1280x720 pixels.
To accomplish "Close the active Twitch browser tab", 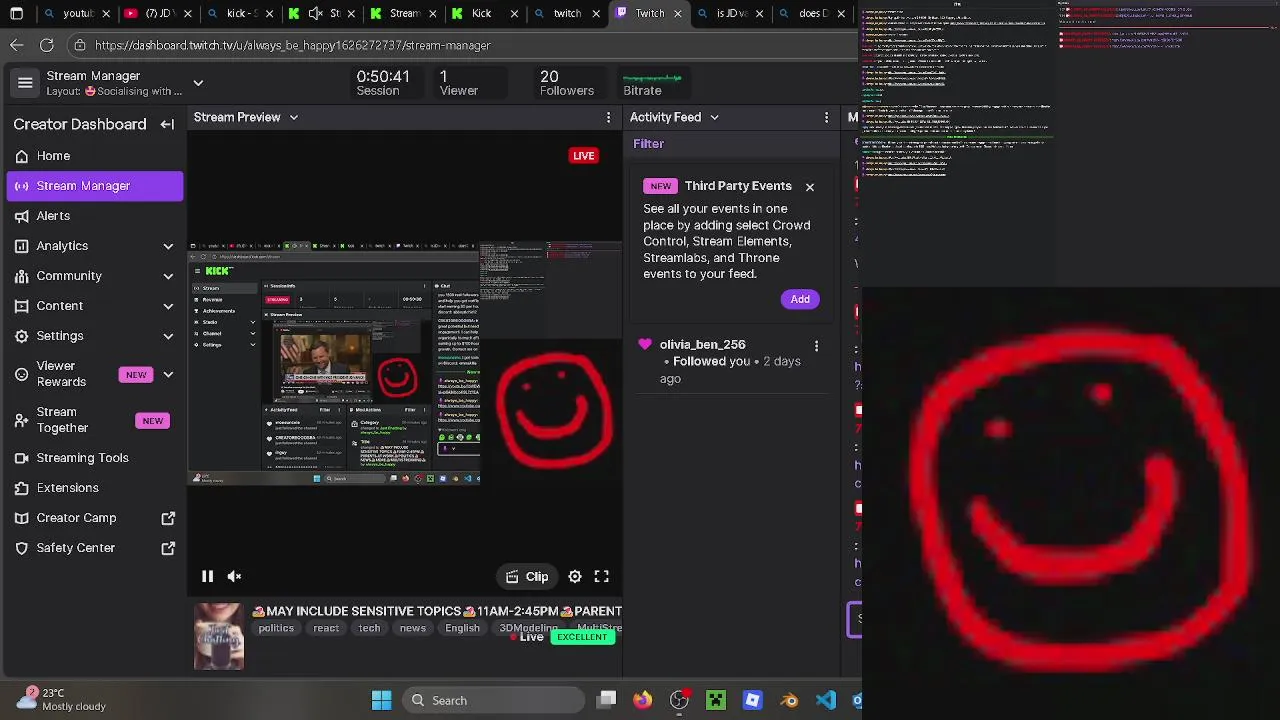I will [x=678, y=13].
